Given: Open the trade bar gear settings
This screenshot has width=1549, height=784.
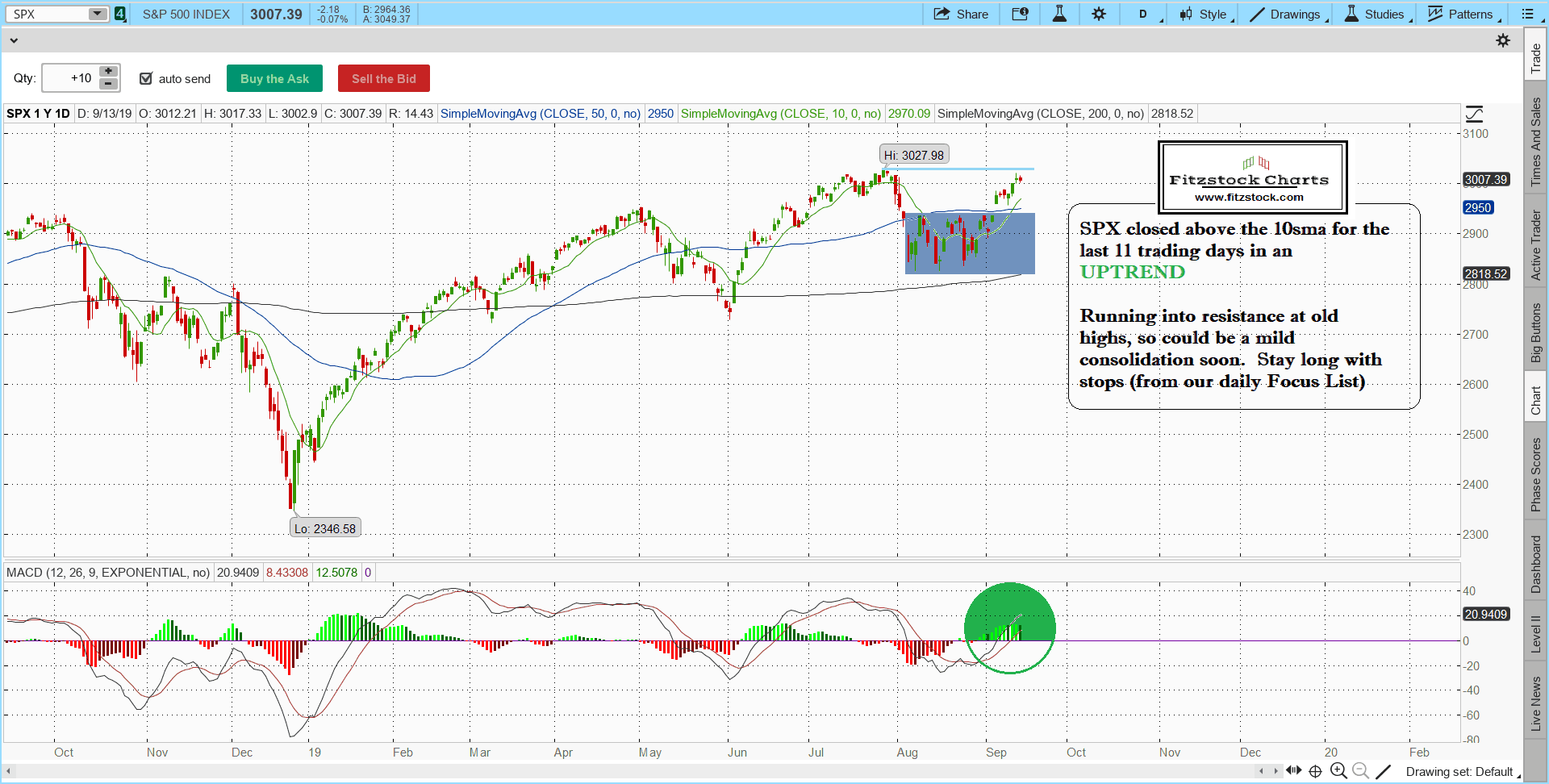Looking at the screenshot, I should 1503,40.
